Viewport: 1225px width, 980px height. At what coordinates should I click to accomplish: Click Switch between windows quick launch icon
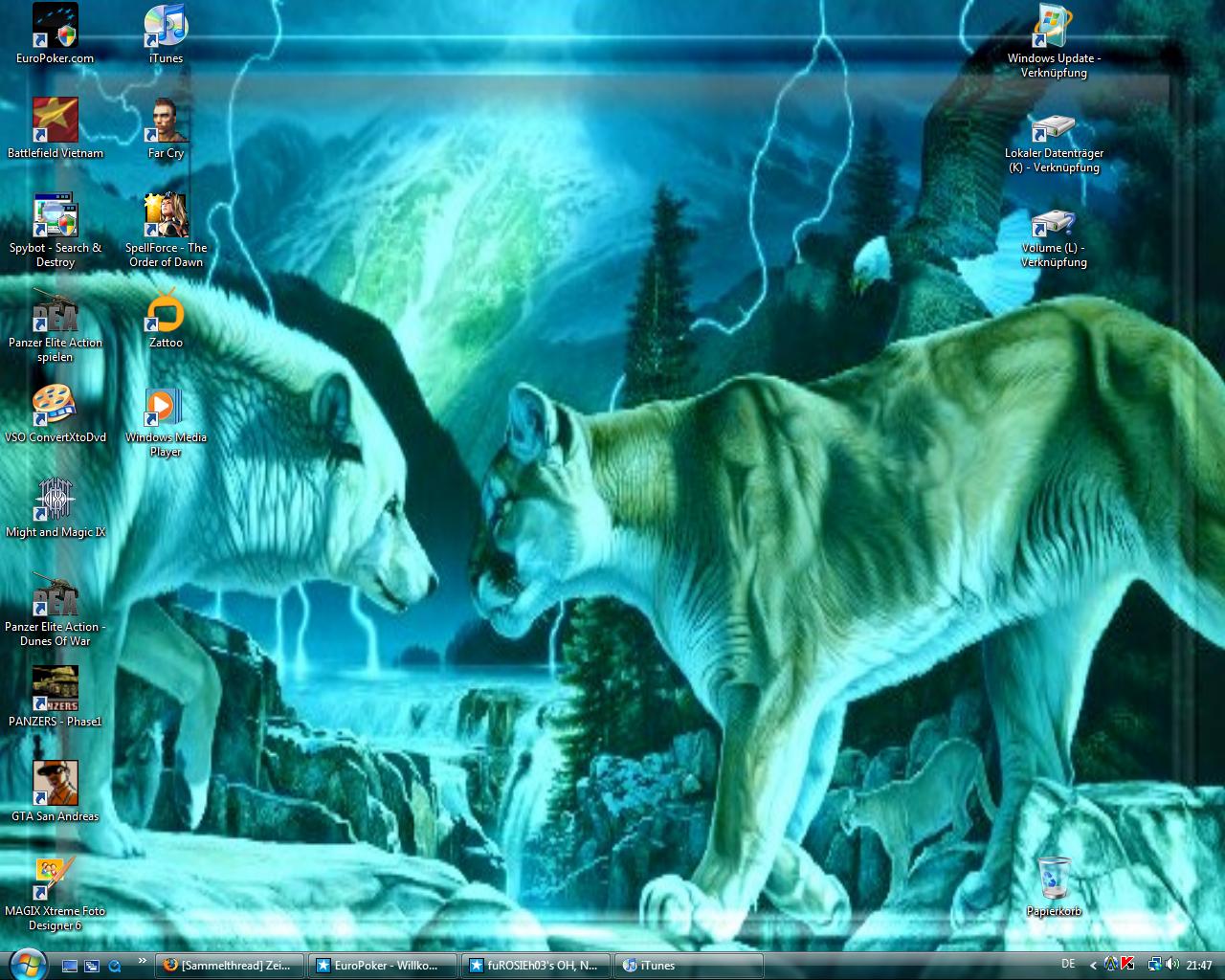point(93,966)
